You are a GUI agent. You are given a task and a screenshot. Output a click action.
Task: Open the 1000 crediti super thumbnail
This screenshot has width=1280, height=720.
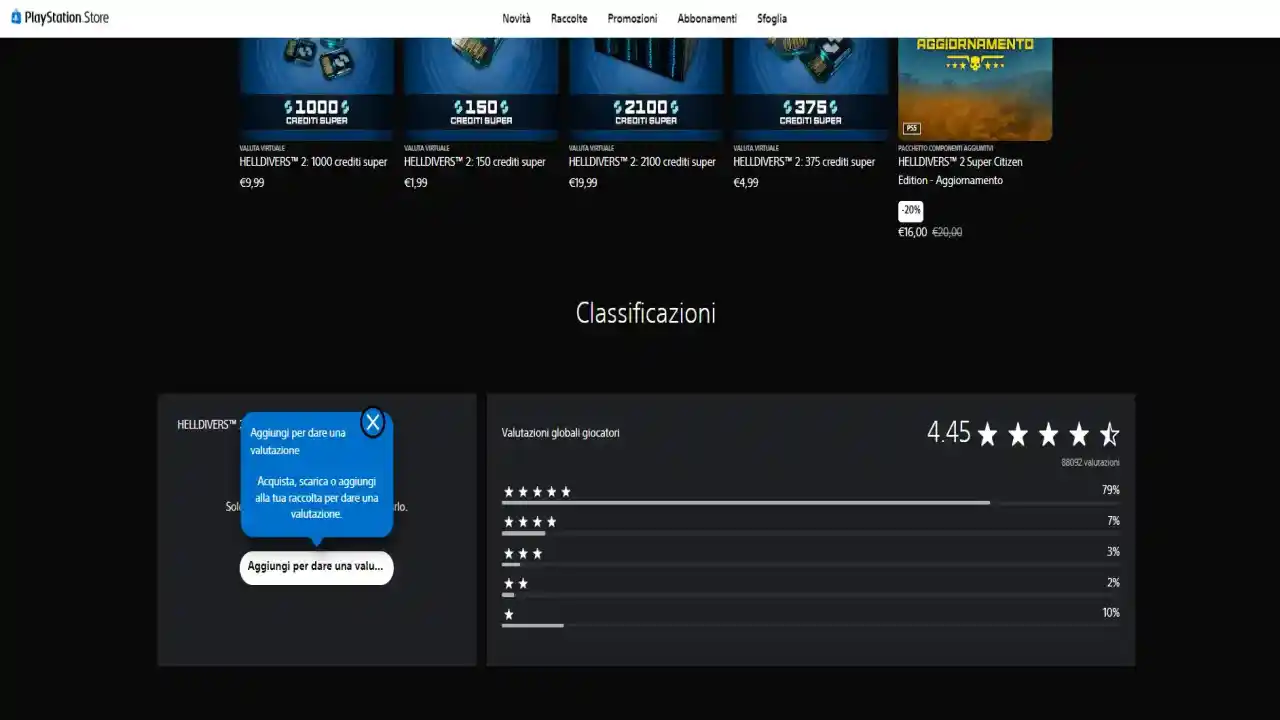click(316, 89)
